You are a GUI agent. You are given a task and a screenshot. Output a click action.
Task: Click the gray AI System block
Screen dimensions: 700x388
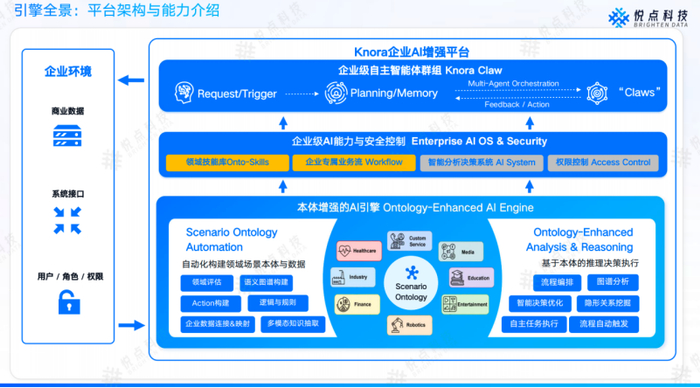point(481,163)
